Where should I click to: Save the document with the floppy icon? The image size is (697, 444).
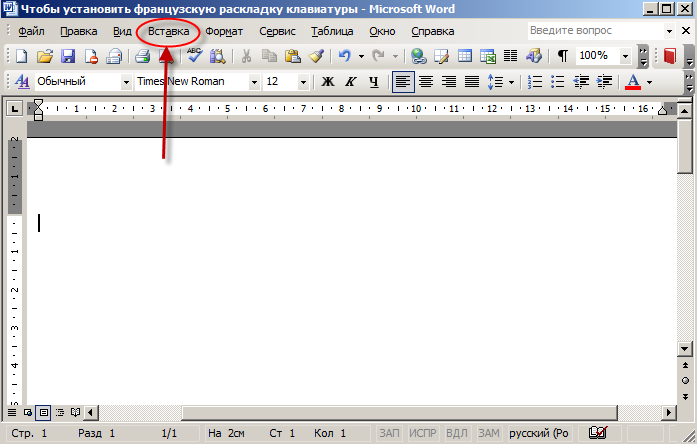pyautogui.click(x=68, y=56)
